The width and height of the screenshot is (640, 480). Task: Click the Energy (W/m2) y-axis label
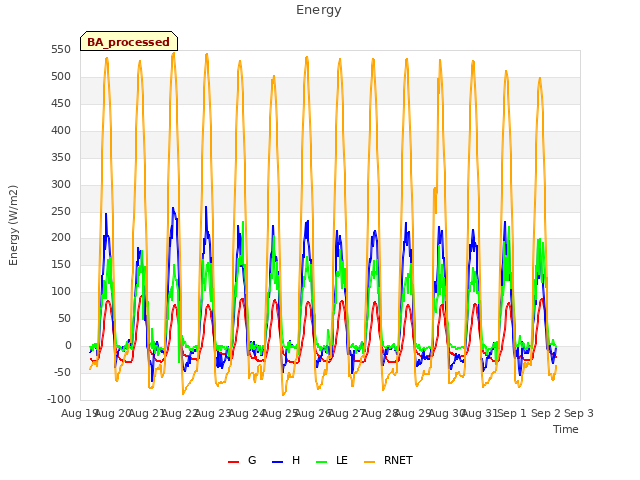coord(13,225)
